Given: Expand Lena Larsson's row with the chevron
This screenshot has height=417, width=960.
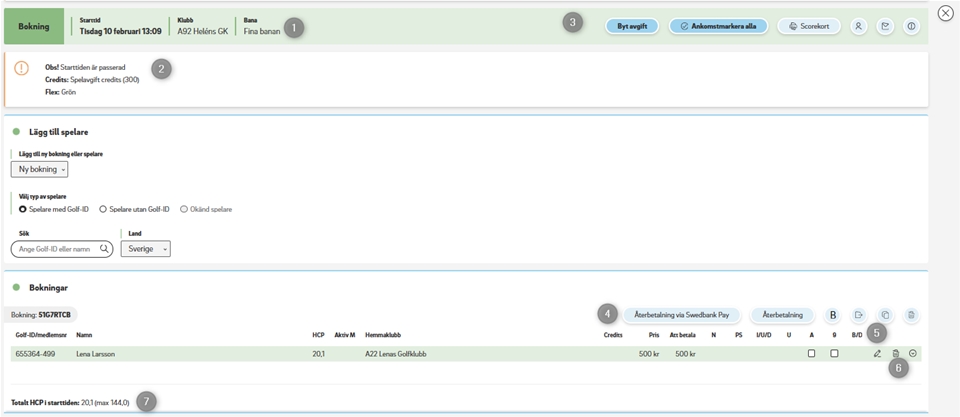Looking at the screenshot, I should (913, 354).
